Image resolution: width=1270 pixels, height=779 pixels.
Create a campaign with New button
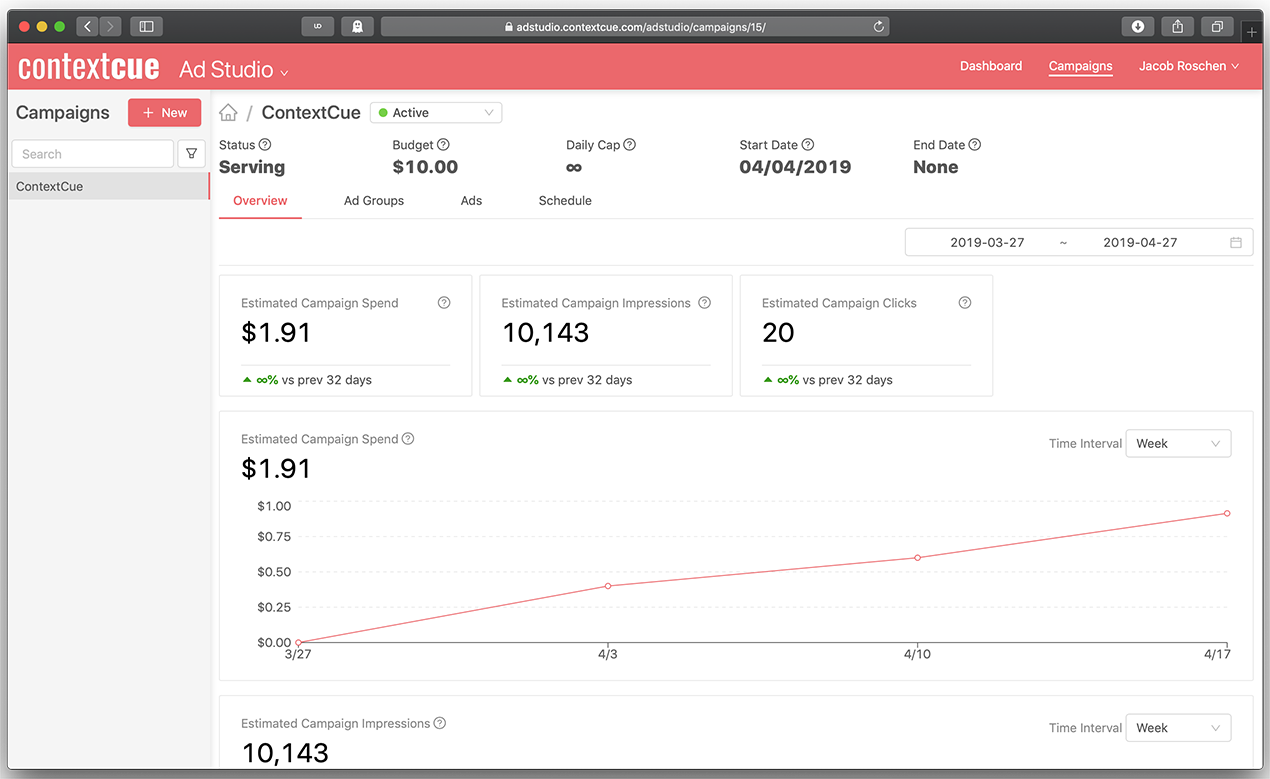point(165,113)
